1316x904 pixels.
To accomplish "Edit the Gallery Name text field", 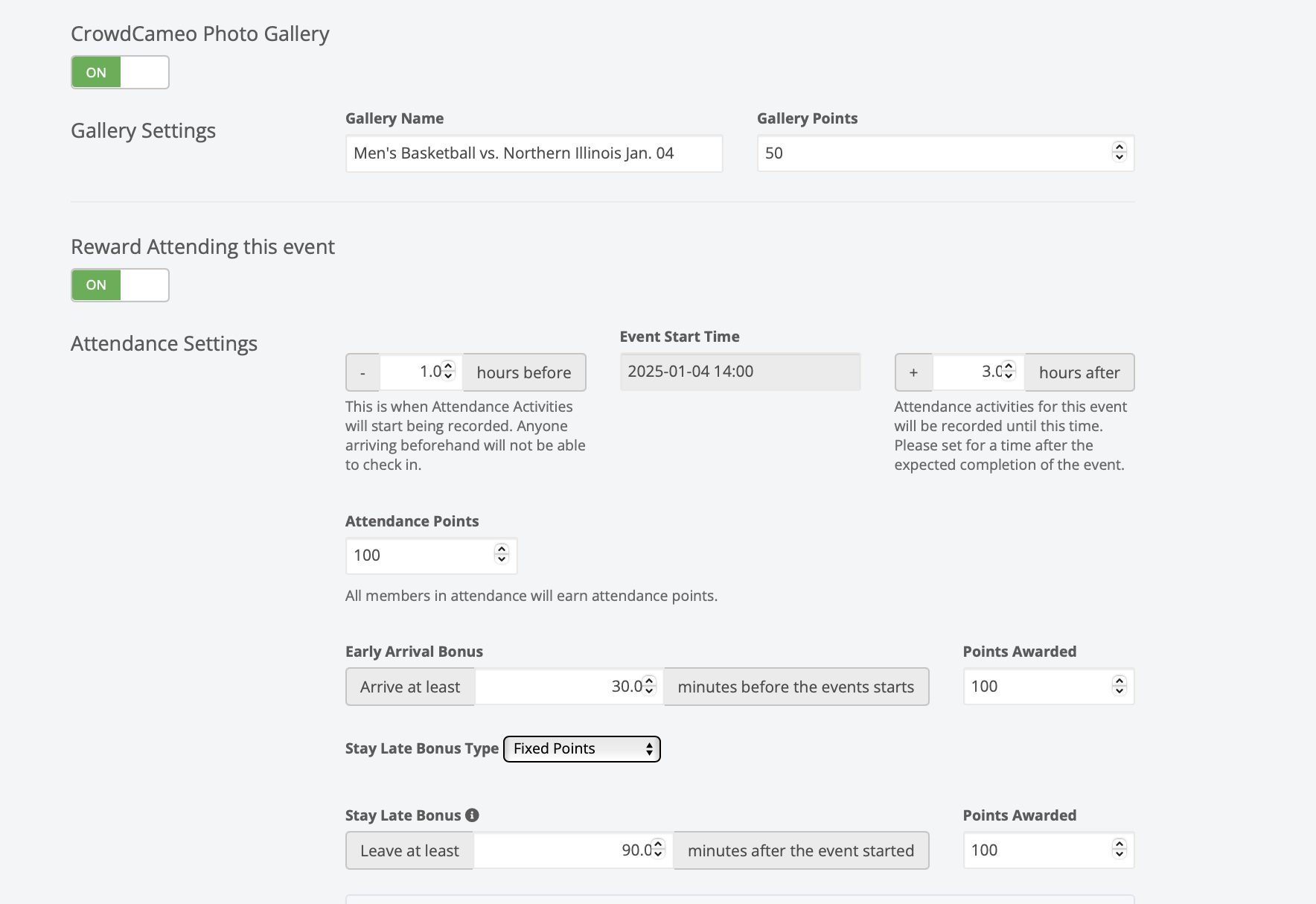I will coord(534,153).
